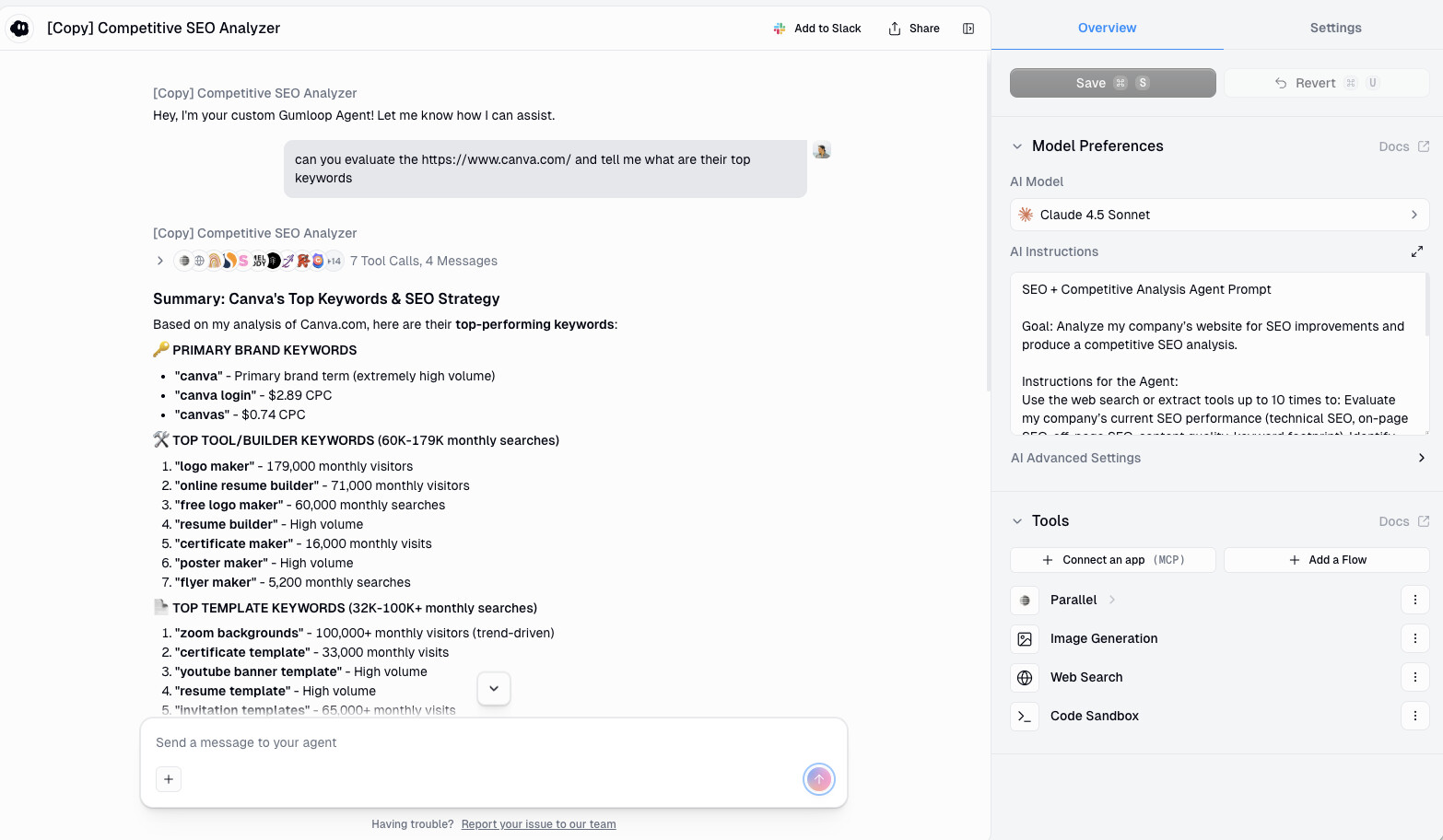This screenshot has width=1443, height=840.
Task: Select the Web Search globe tool icon
Action: 1025,677
